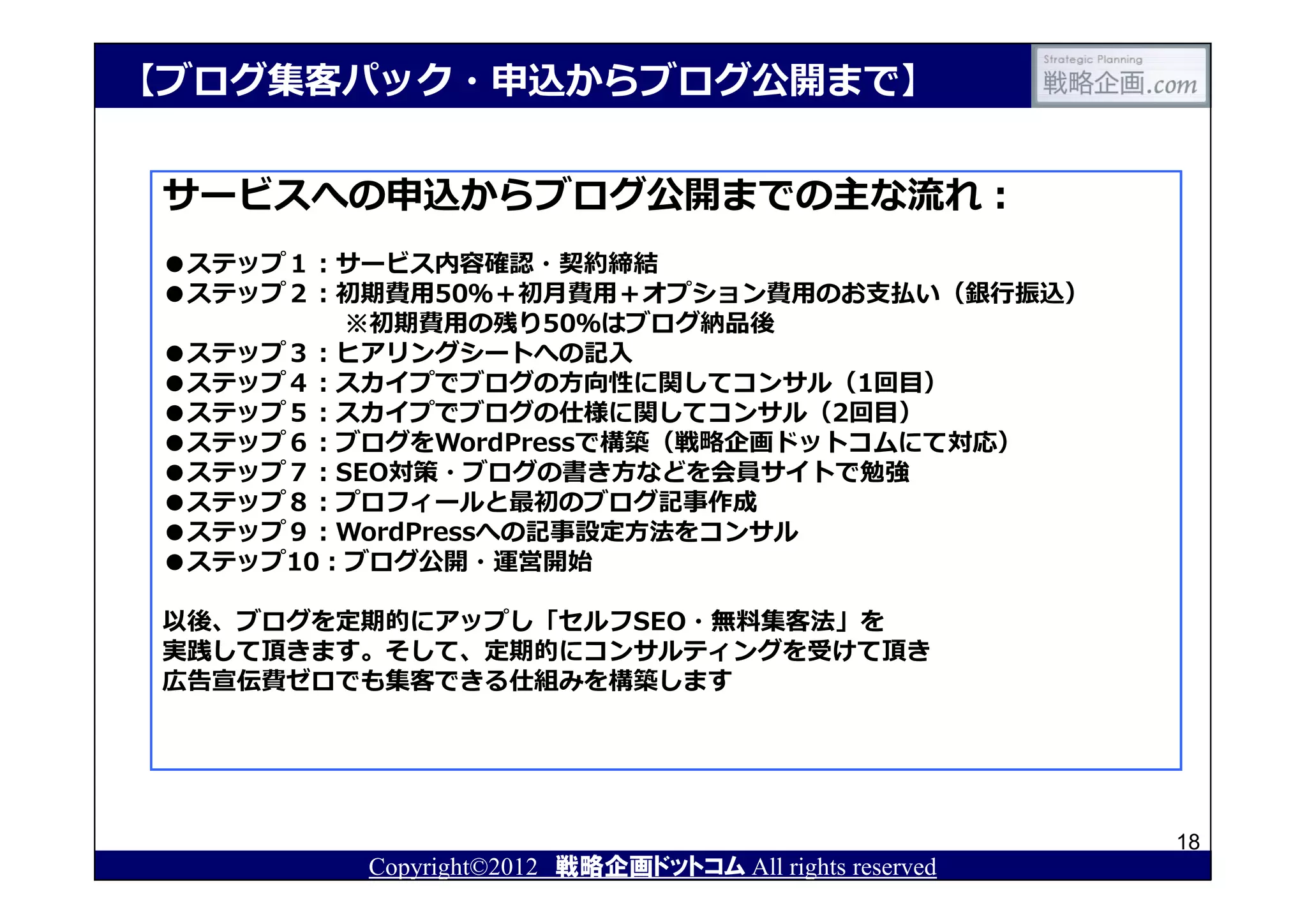Image resolution: width=1307 pixels, height=924 pixels.
Task: Select the ステップ8 line about プロフィール and first article
Action: (461, 502)
